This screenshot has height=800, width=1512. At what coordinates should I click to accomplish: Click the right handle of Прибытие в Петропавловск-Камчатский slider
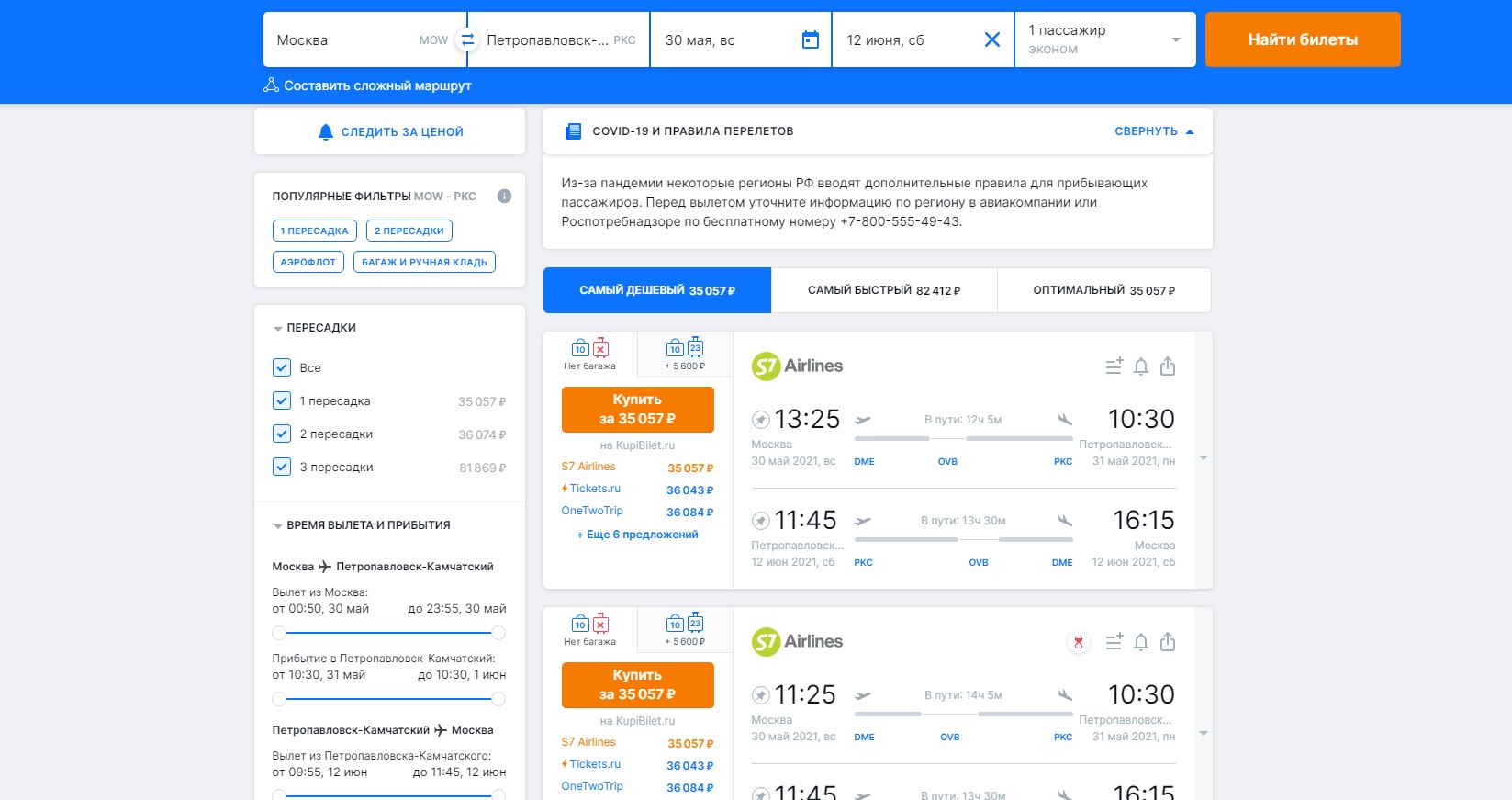[498, 699]
